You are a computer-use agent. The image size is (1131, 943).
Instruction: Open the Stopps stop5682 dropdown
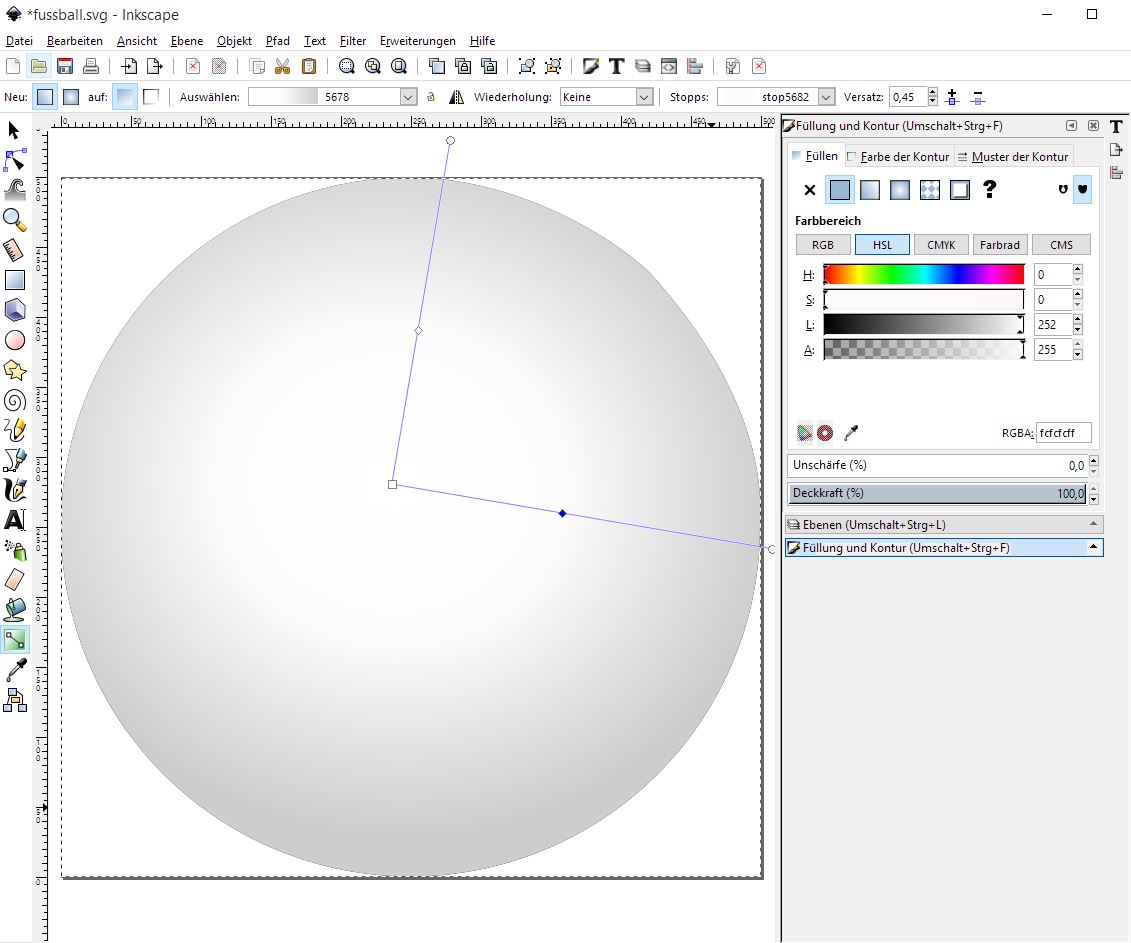point(776,97)
